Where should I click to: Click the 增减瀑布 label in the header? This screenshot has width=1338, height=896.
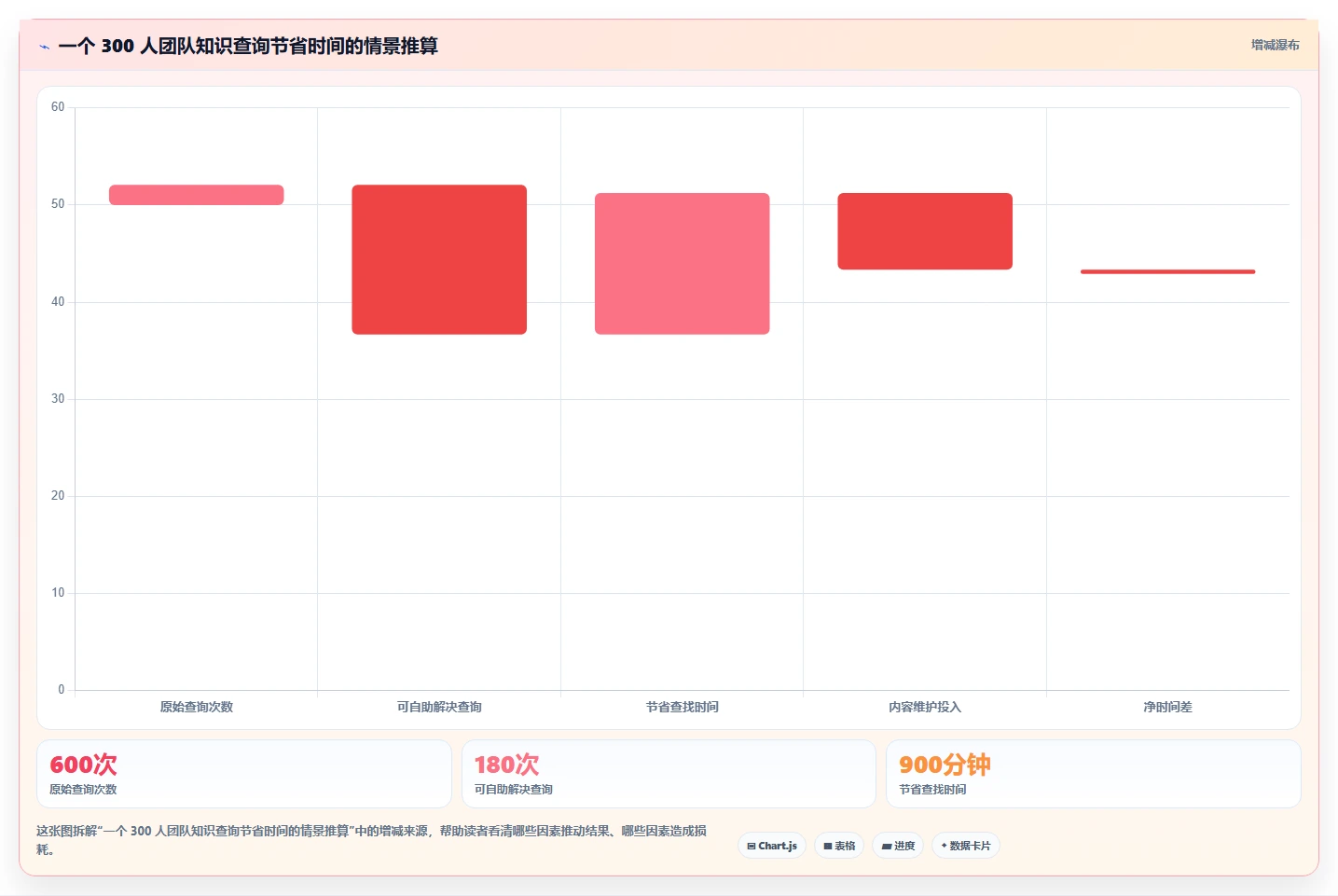pos(1275,45)
